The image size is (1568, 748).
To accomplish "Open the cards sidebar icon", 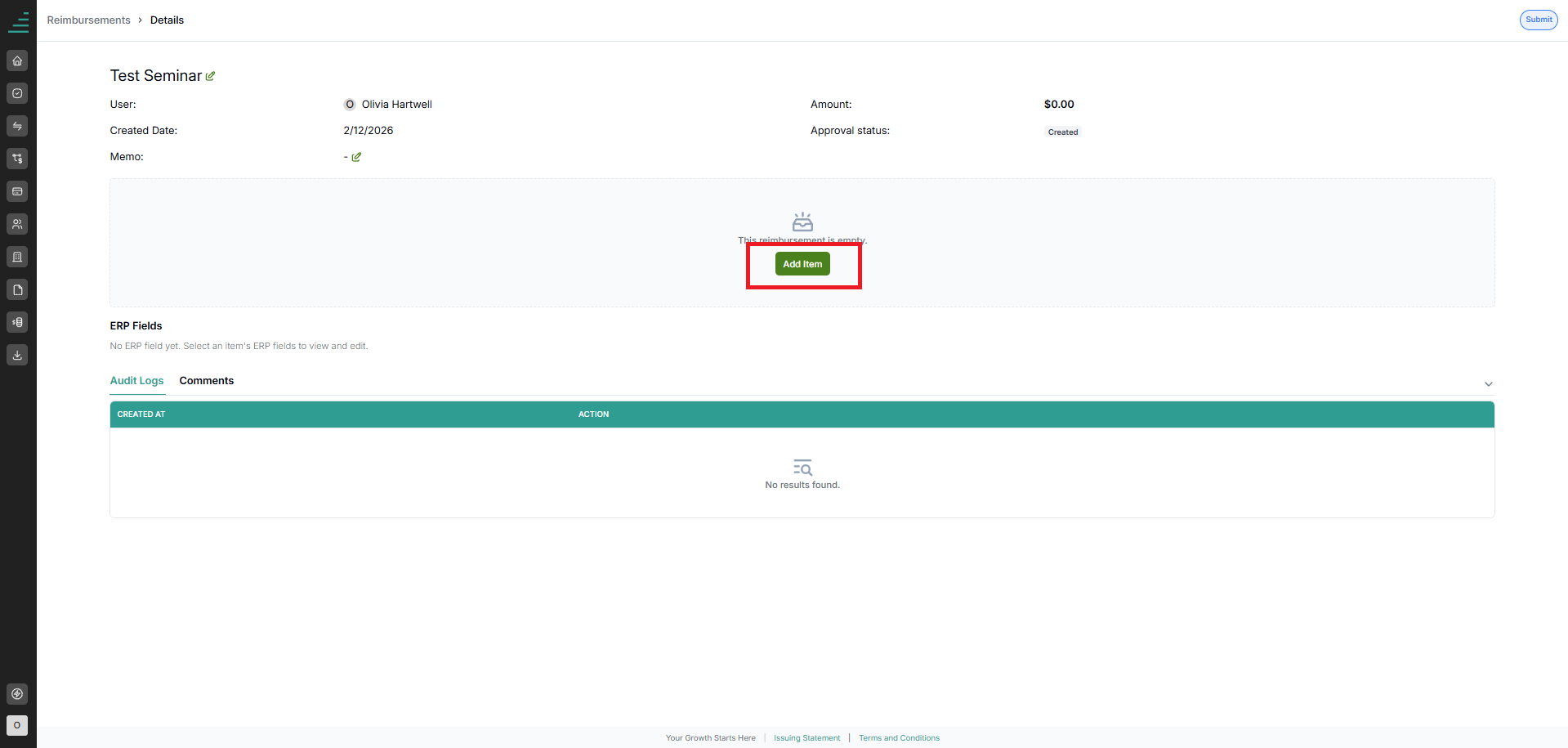I will pyautogui.click(x=17, y=191).
